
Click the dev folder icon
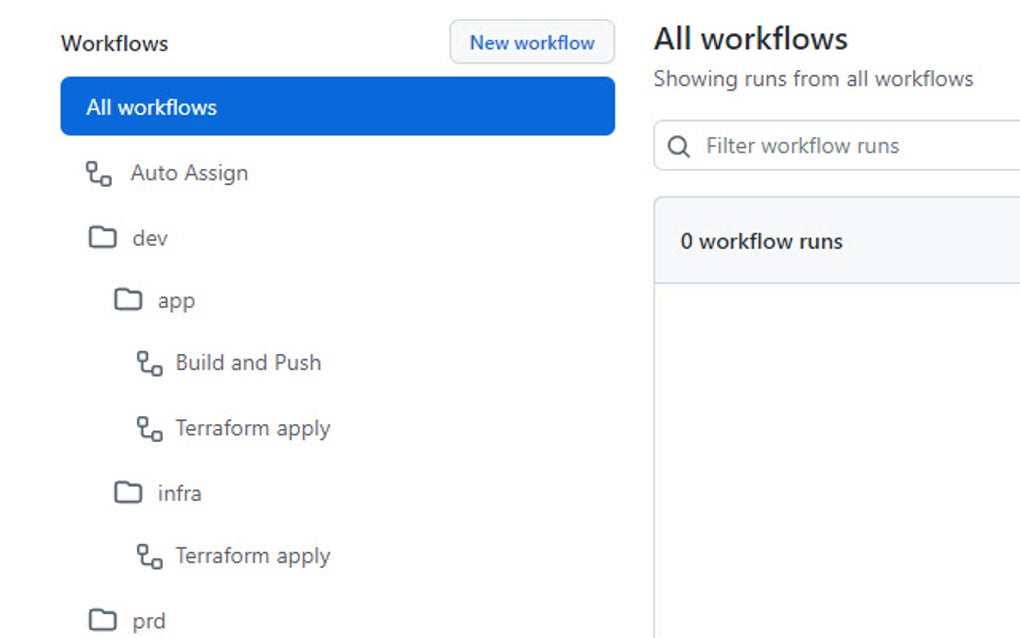pyautogui.click(x=105, y=237)
